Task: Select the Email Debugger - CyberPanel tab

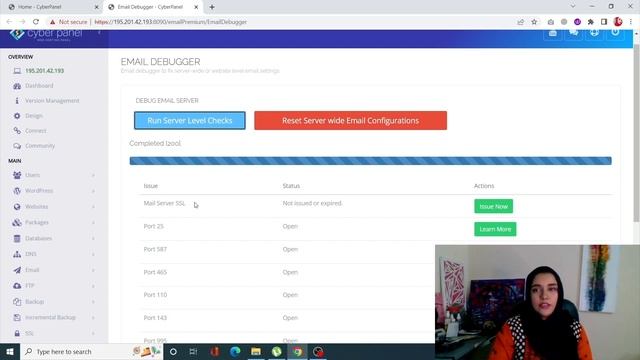Action: pos(152,7)
